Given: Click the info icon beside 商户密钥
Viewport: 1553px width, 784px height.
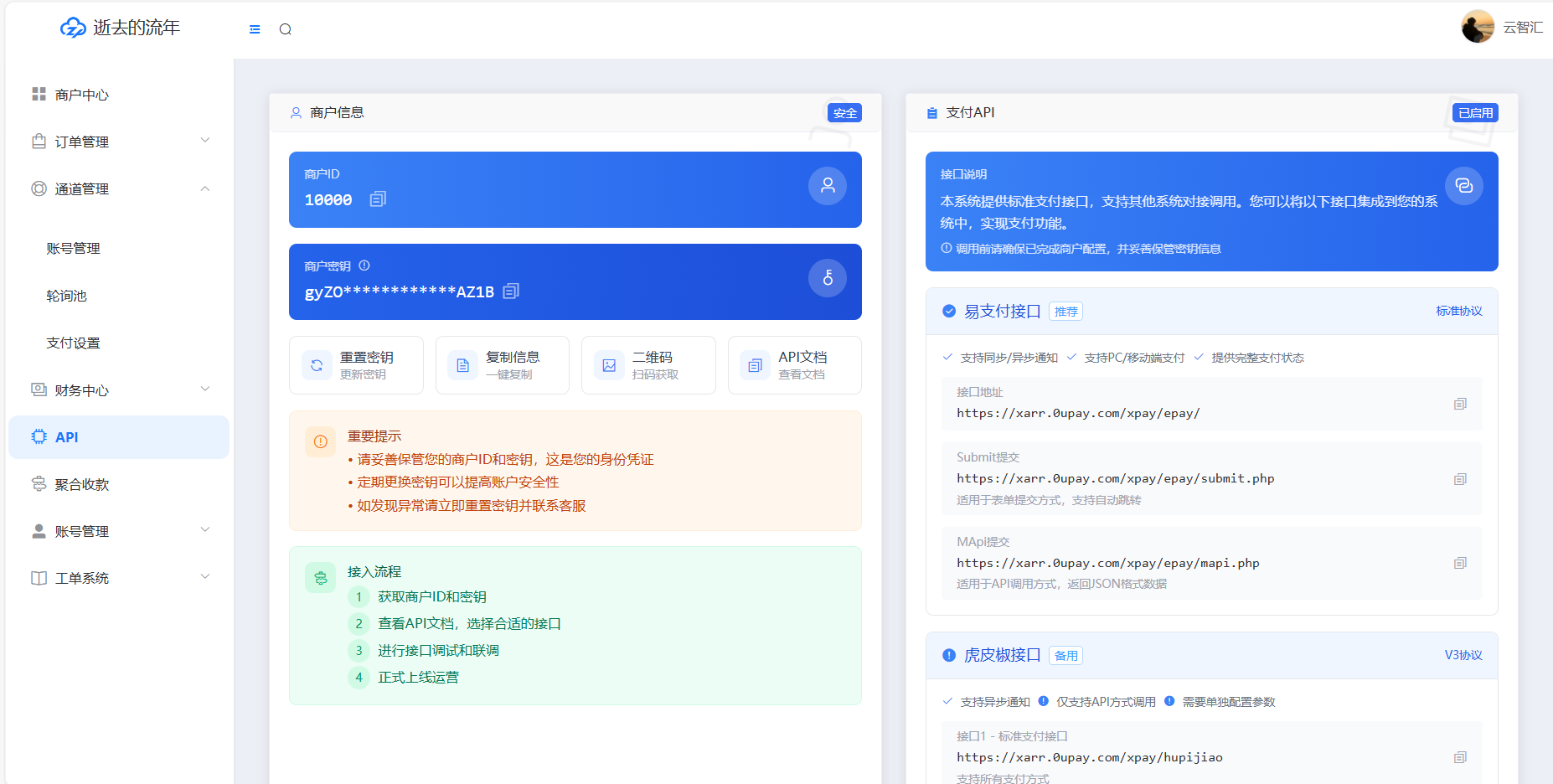Looking at the screenshot, I should click(x=364, y=266).
